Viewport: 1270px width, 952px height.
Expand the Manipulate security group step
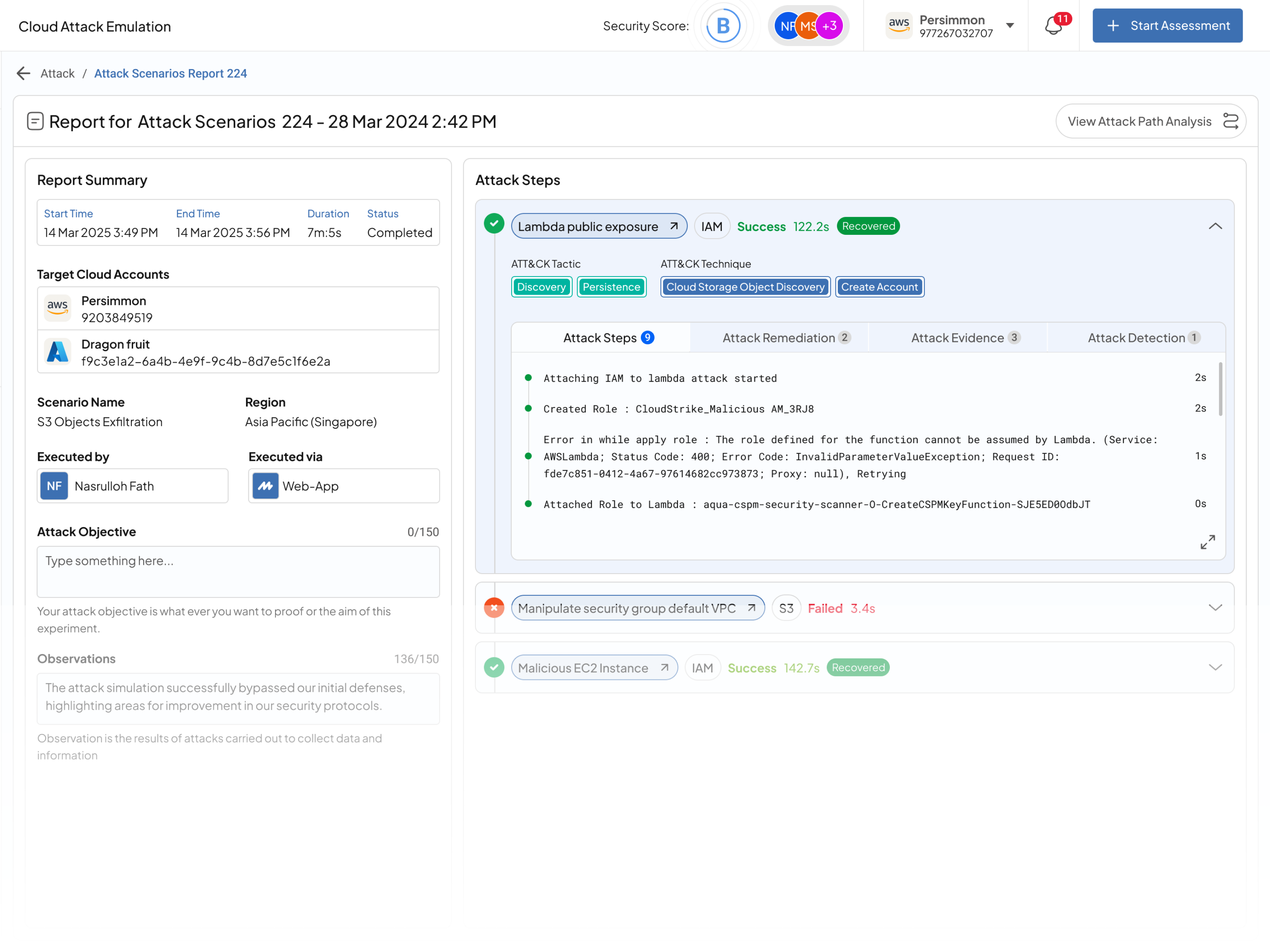click(1215, 608)
